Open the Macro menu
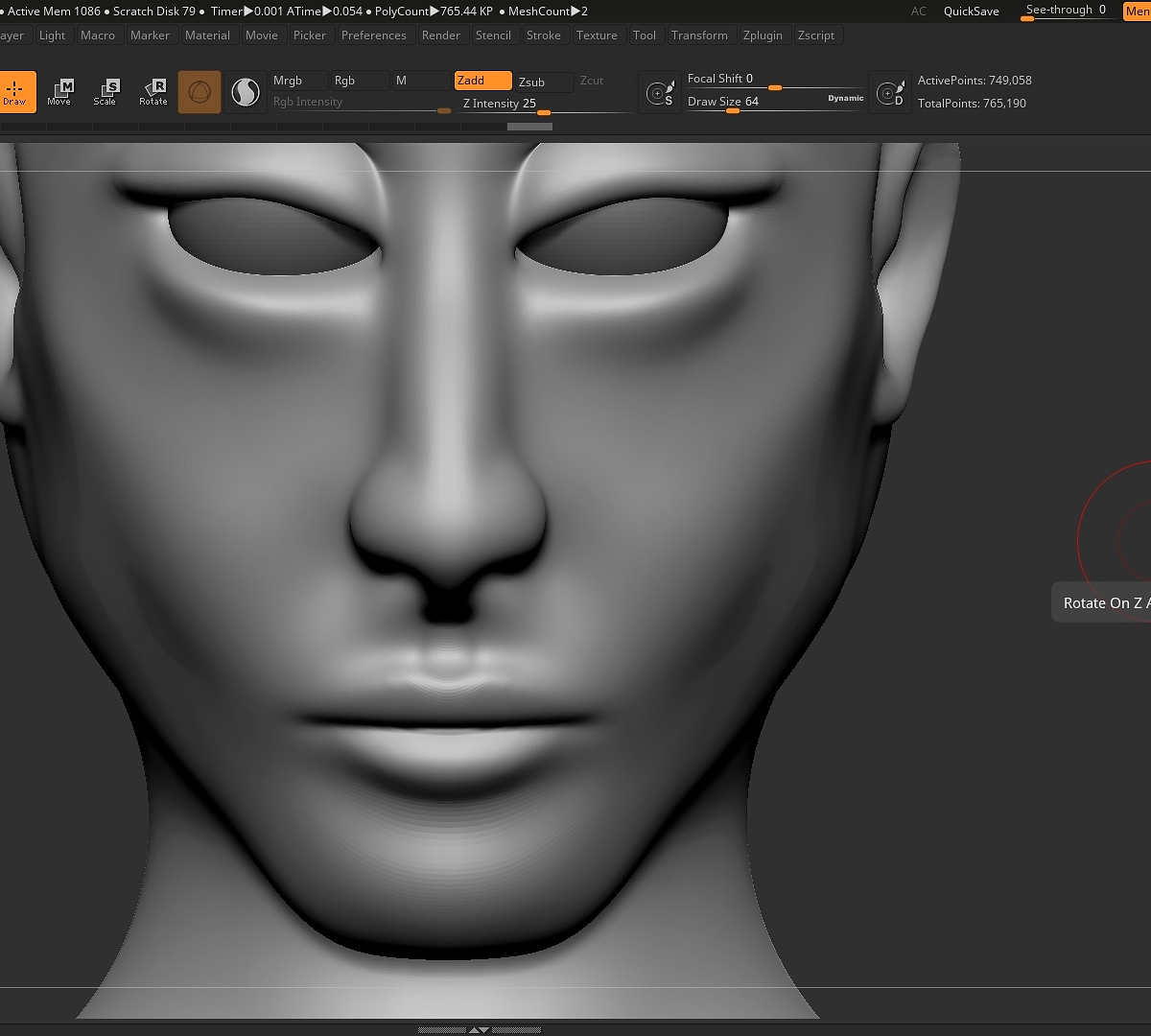 coord(98,35)
